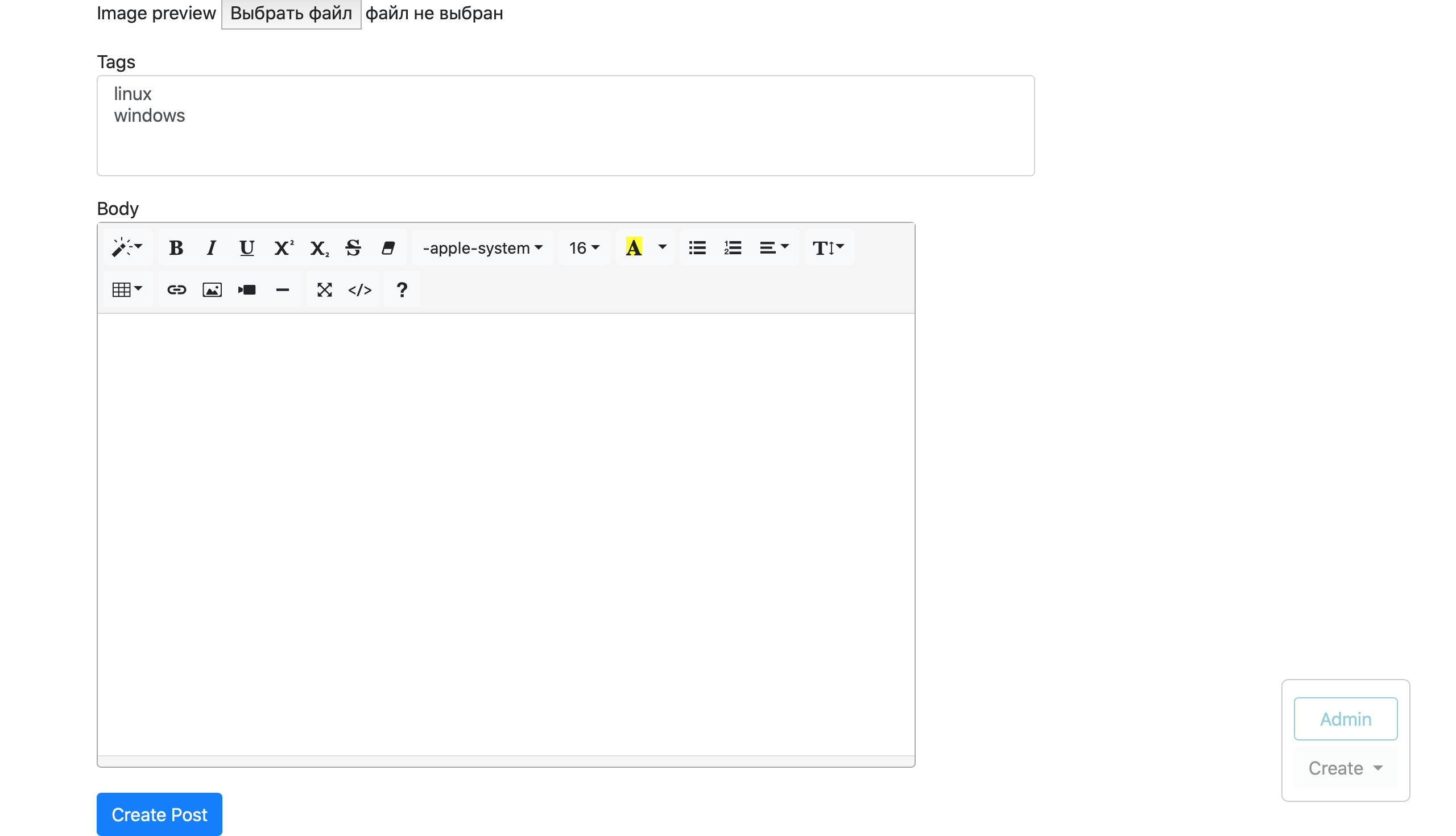
Task: Insert a video
Action: [x=247, y=289]
